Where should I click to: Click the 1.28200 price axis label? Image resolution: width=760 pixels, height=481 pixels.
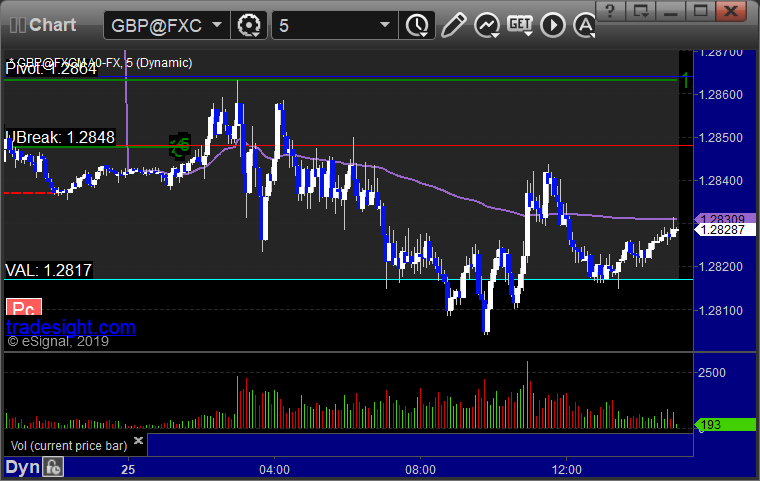pos(721,267)
